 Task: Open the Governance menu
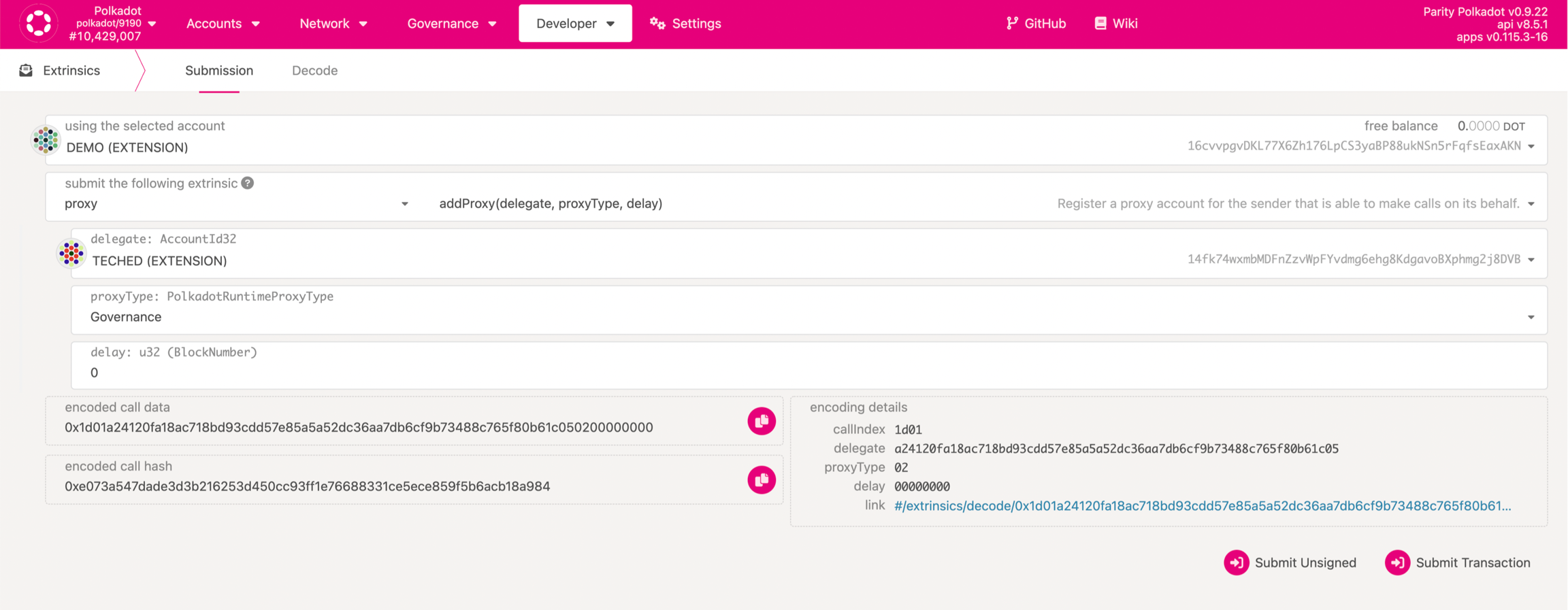pos(451,23)
